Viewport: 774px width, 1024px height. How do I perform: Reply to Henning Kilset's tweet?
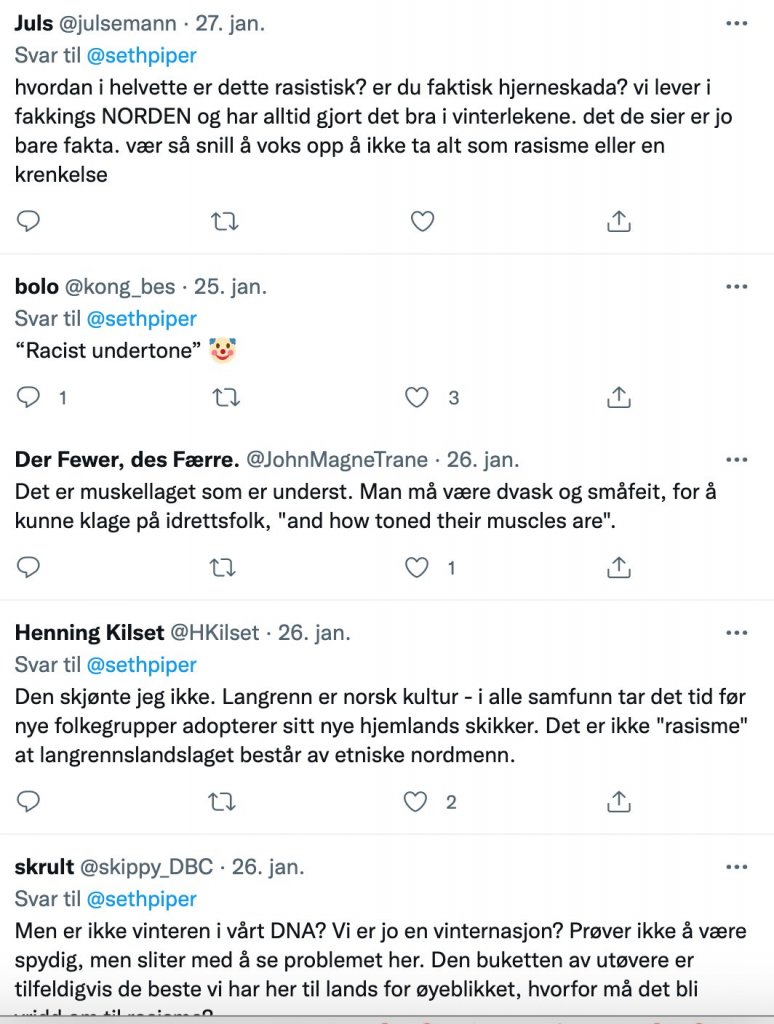pos(29,801)
